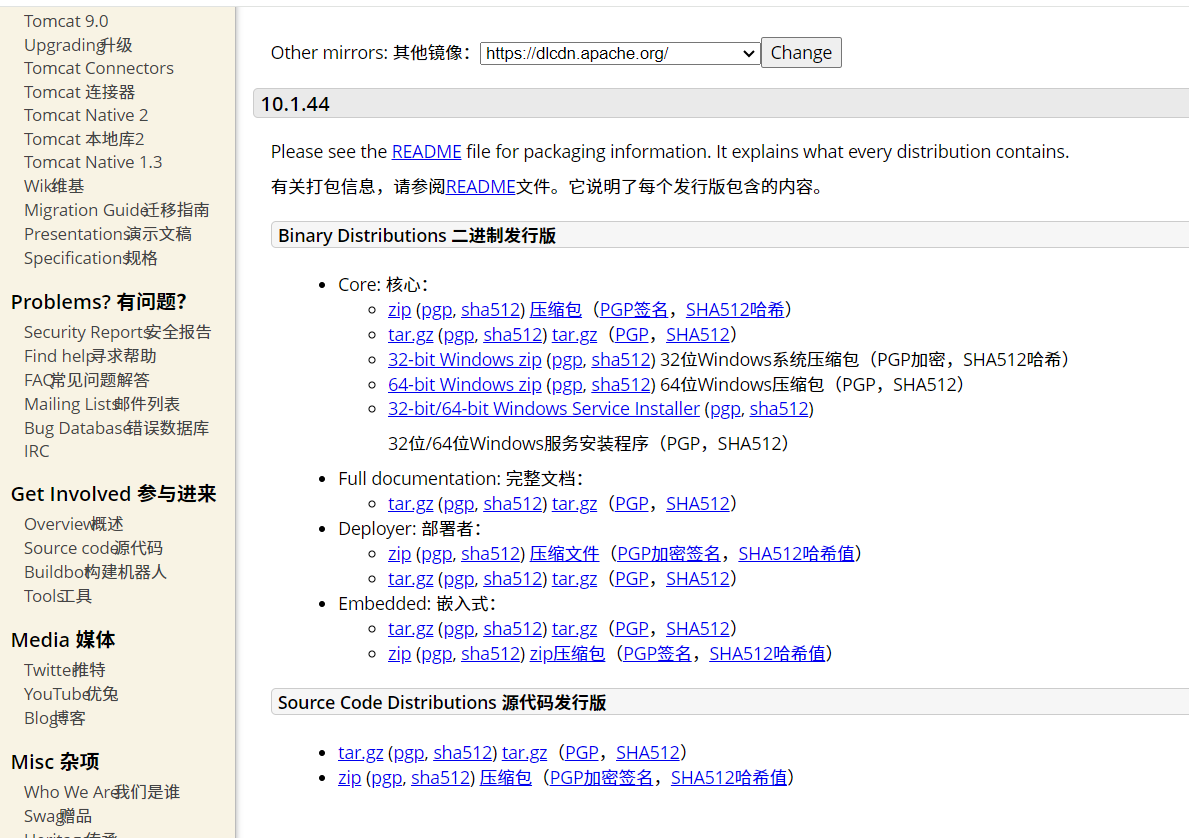The width and height of the screenshot is (1189, 838).
Task: Open source zip SHA512哈希值 link
Action: point(729,777)
